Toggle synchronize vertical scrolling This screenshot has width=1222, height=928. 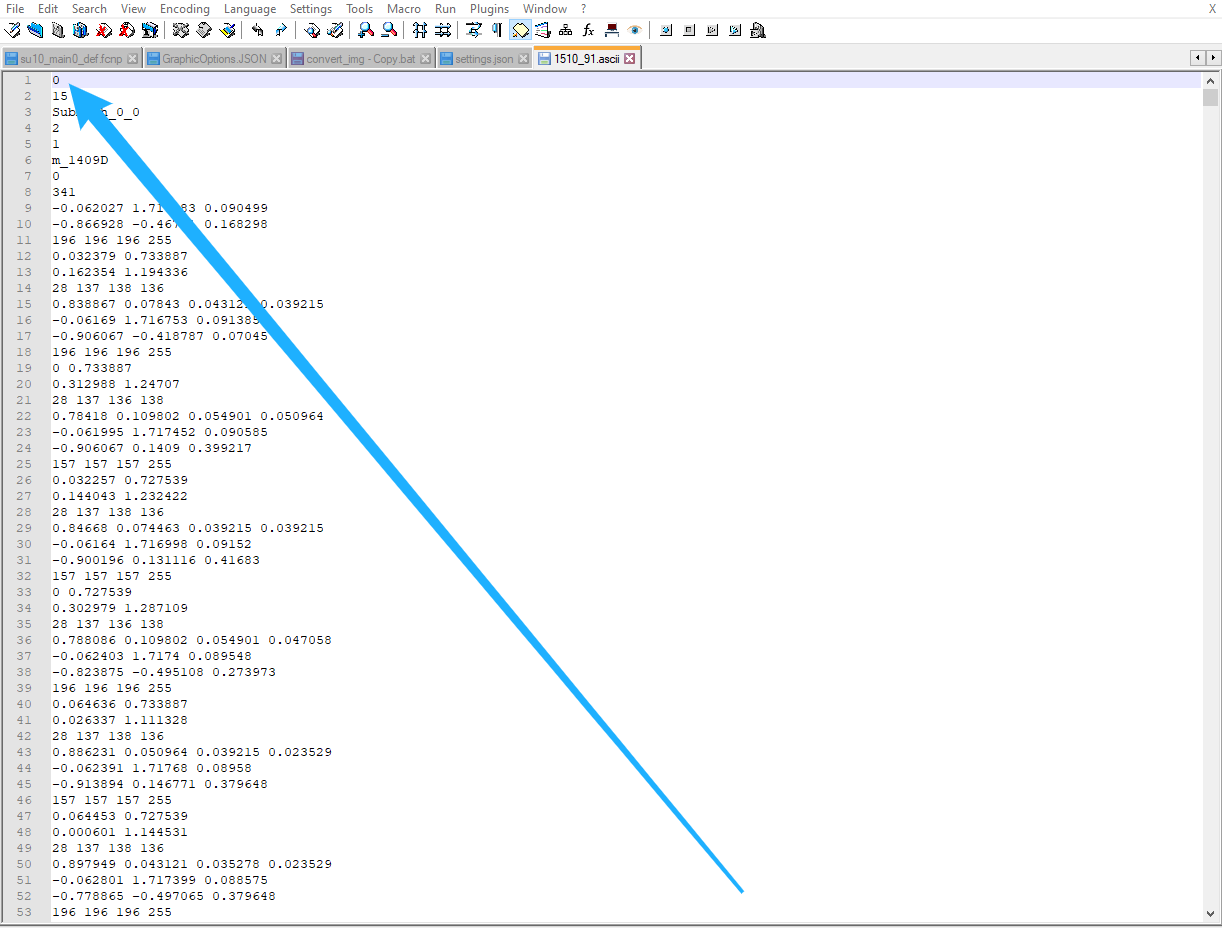[420, 30]
